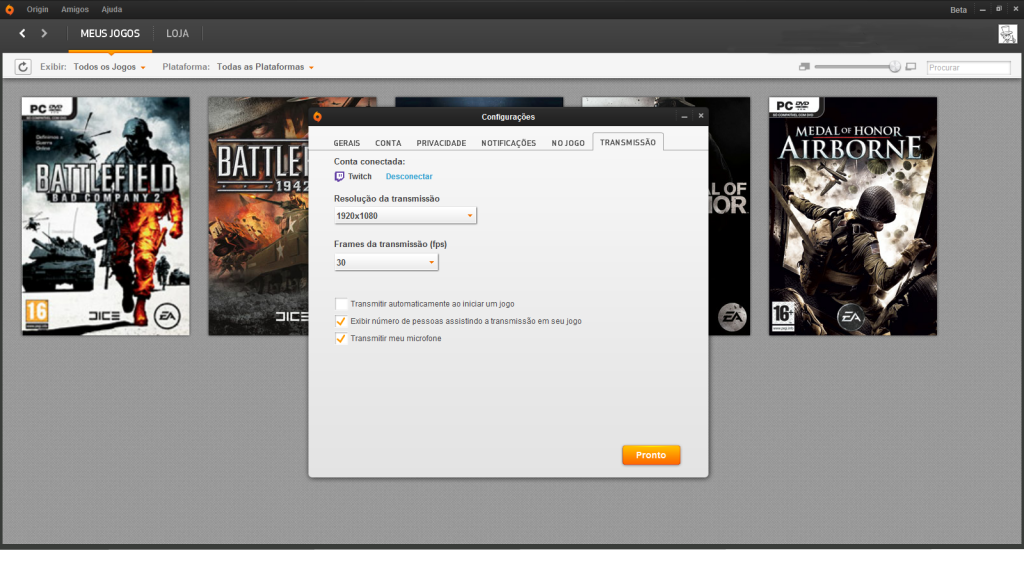Click the small thumbnails size icon
The width and height of the screenshot is (1024, 576).
(804, 67)
